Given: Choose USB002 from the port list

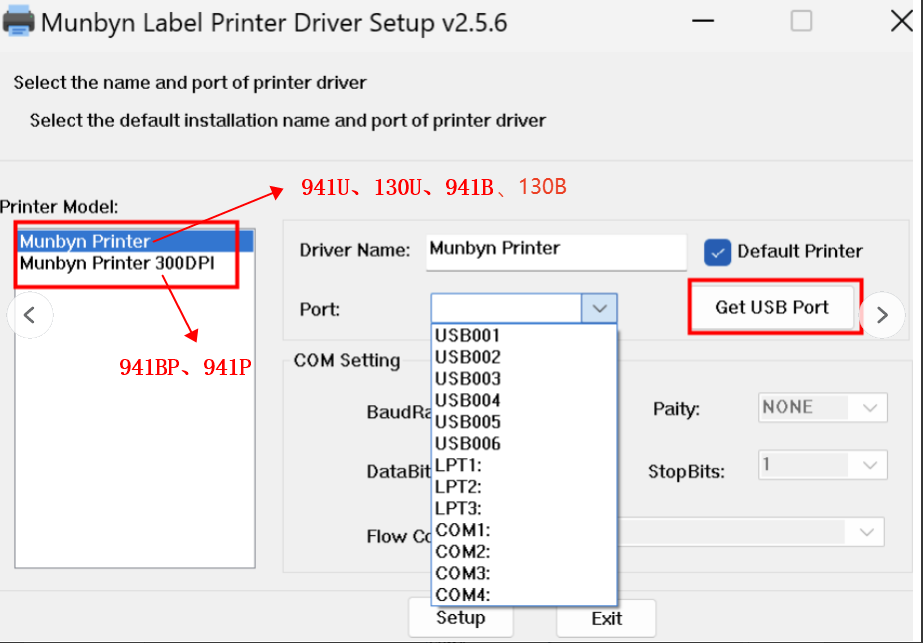Looking at the screenshot, I should pos(524,357).
